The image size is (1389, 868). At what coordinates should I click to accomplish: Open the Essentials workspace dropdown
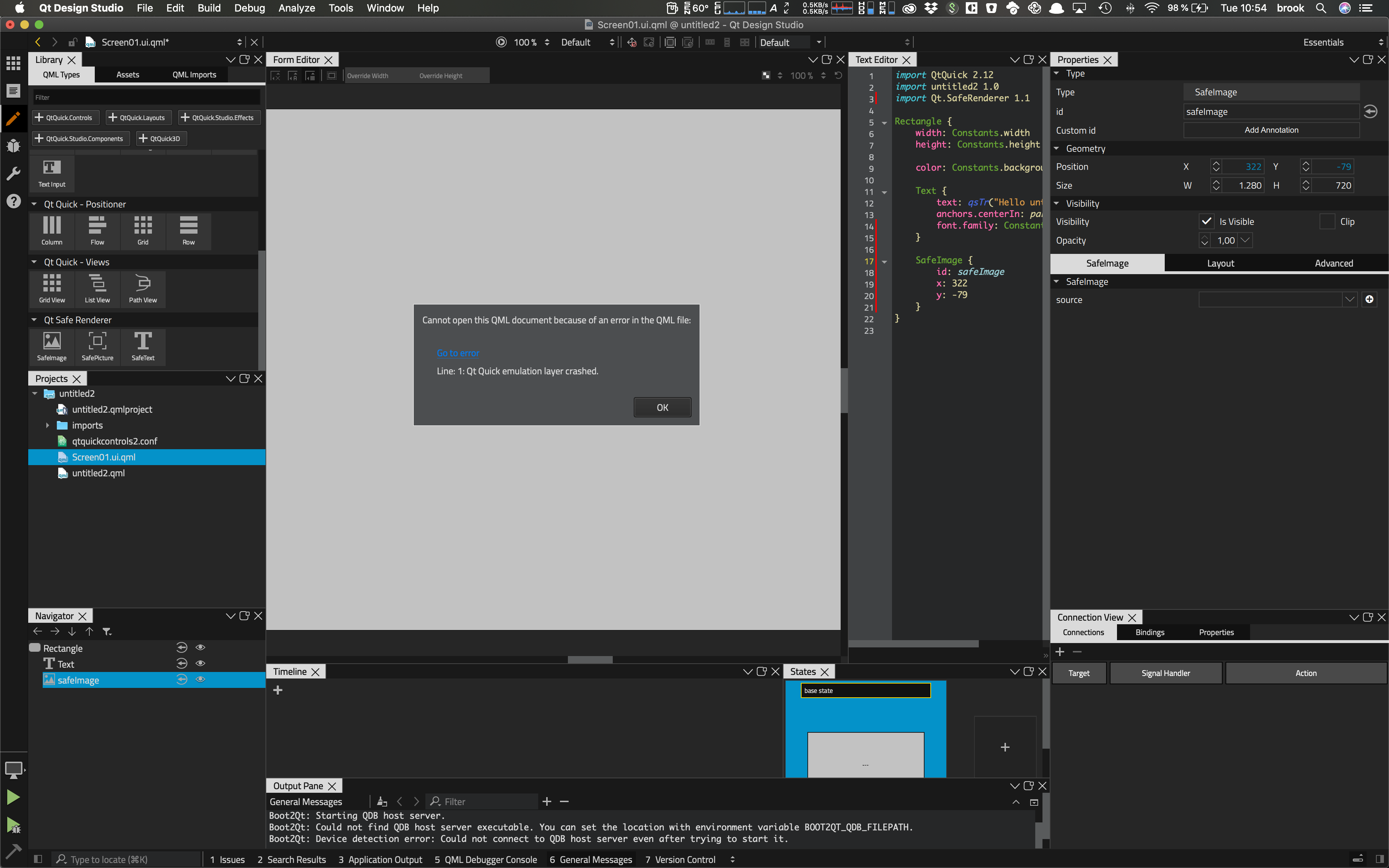pos(1343,42)
